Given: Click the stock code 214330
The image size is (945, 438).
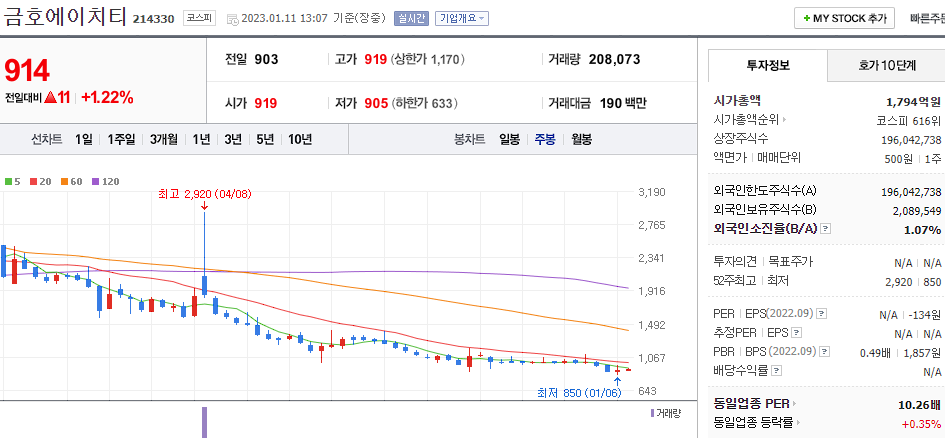Looking at the screenshot, I should [153, 19].
